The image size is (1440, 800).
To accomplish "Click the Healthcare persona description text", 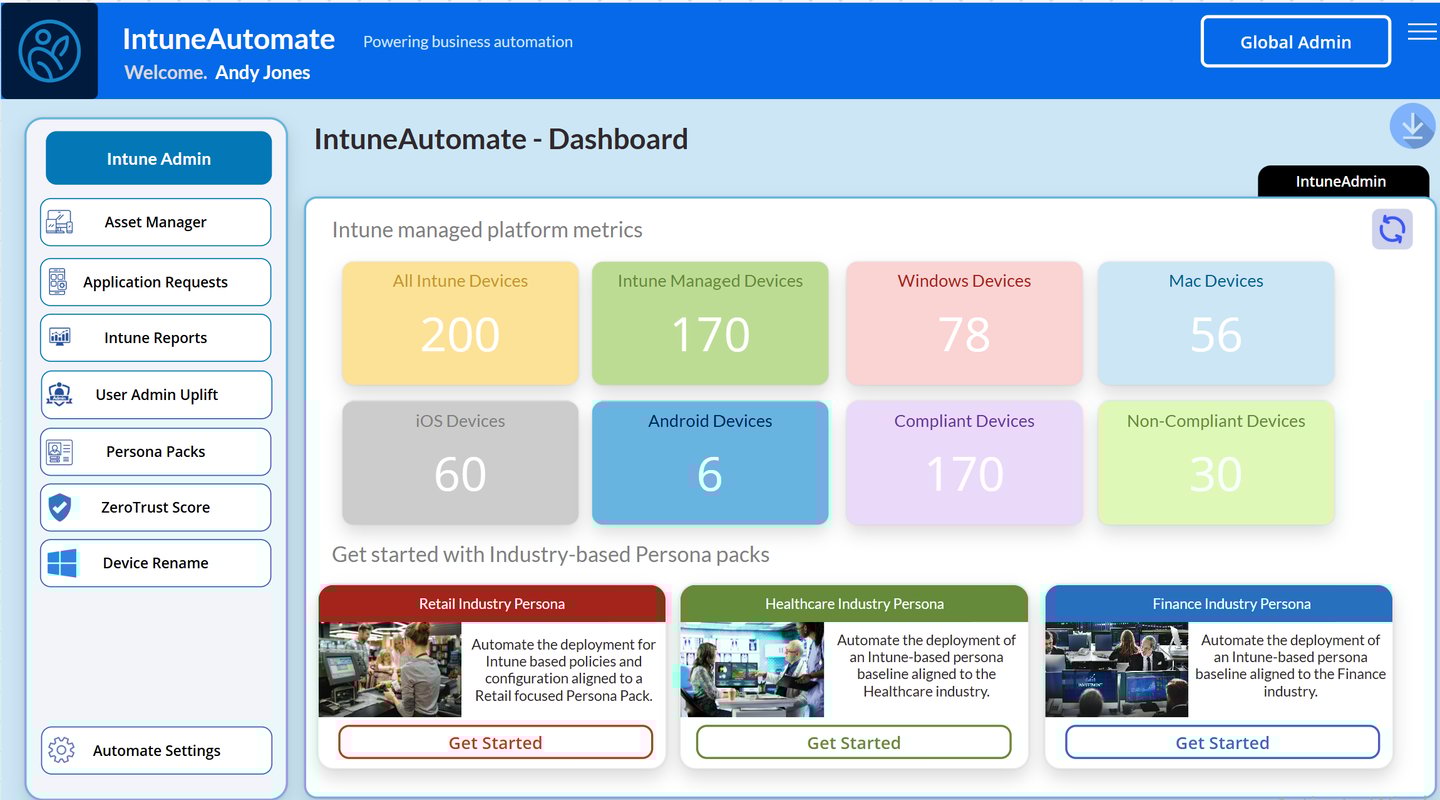I will [x=927, y=665].
